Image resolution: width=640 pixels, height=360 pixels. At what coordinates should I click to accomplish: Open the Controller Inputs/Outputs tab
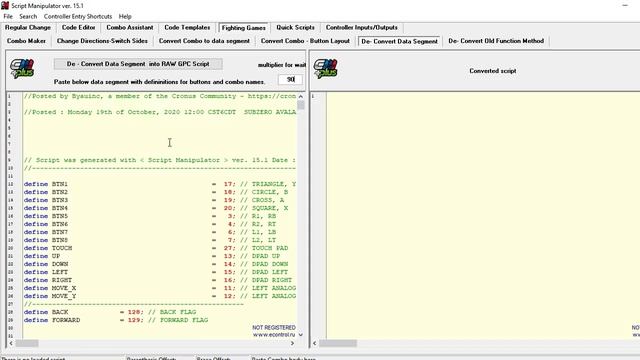(362, 27)
